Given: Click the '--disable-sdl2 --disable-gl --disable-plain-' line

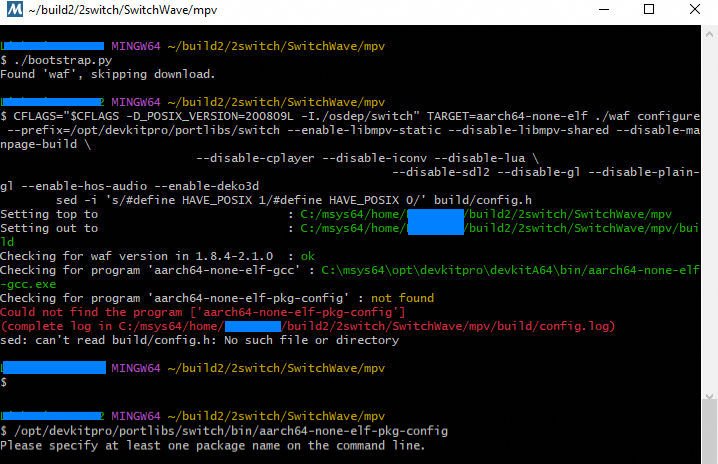Looking at the screenshot, I should coord(546,172).
